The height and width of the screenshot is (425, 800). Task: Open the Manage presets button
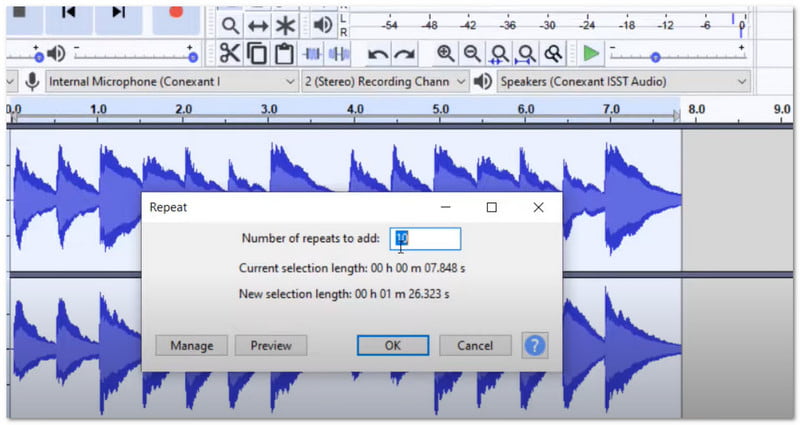(191, 345)
